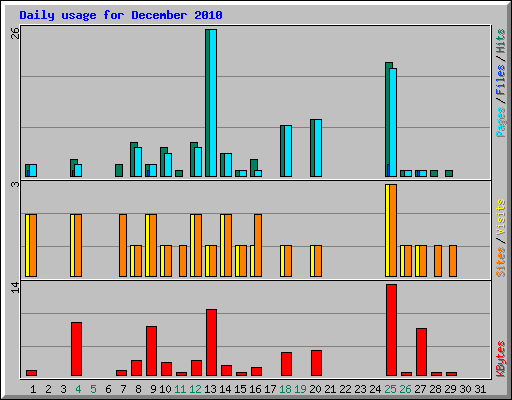The image size is (512, 400).
Task: Click the 'Daily usage for December 2010' title
Action: tap(121, 15)
